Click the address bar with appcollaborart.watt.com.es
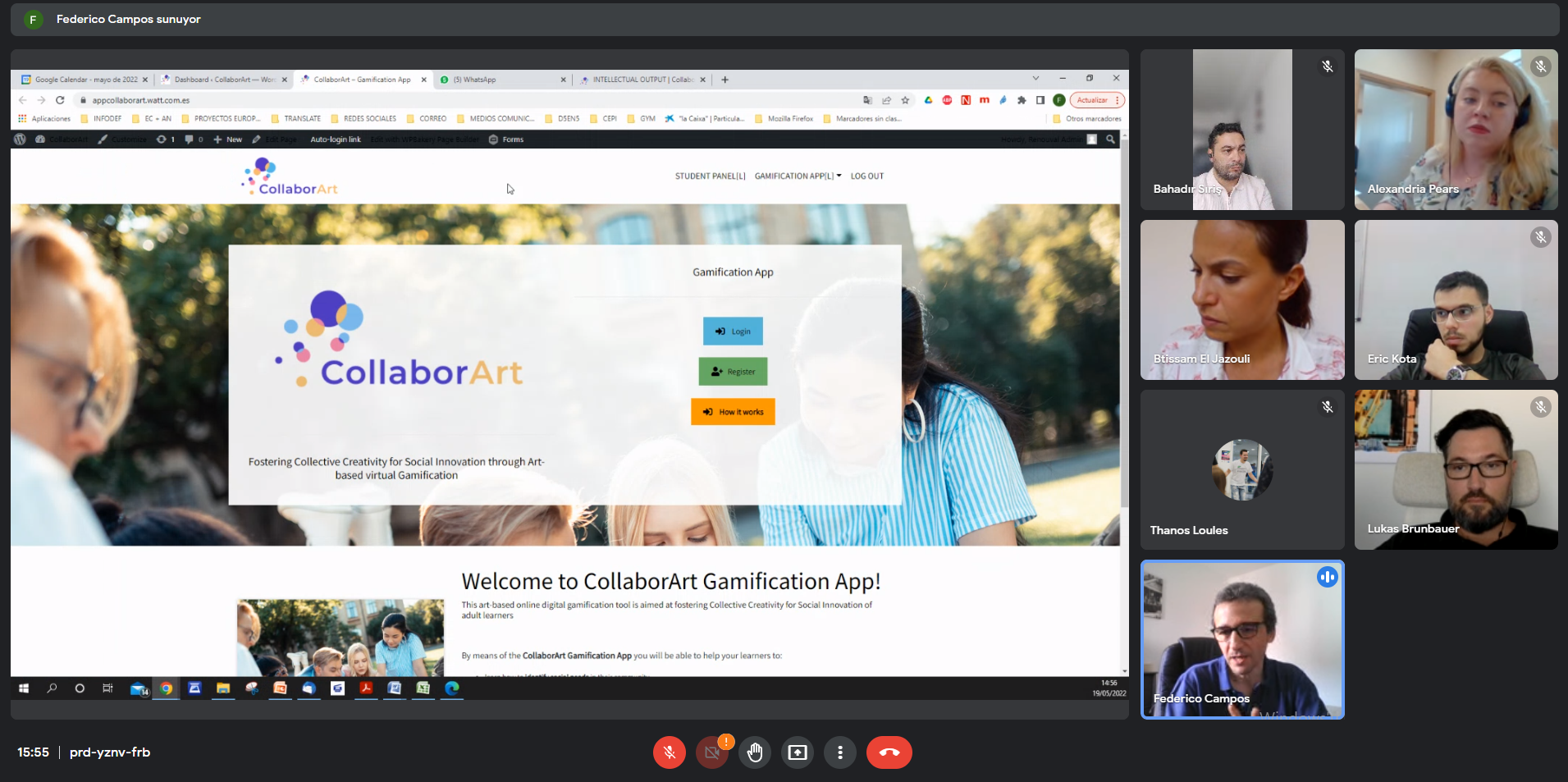Image resolution: width=1568 pixels, height=782 pixels. point(468,100)
